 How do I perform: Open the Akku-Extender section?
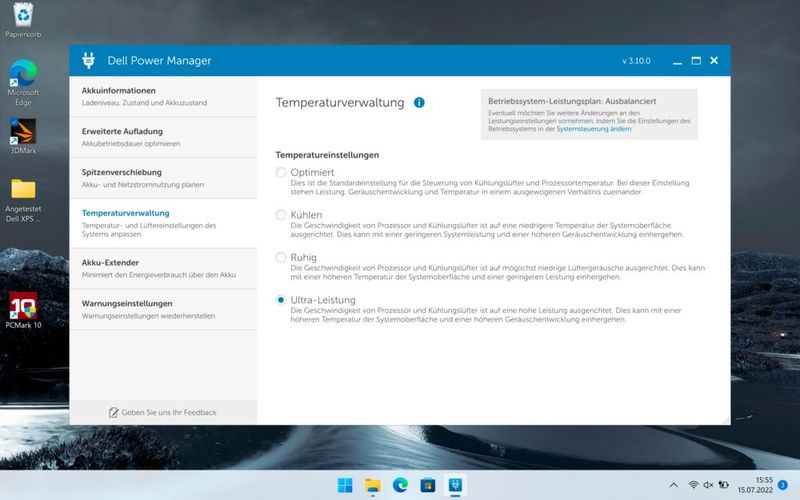pos(163,268)
